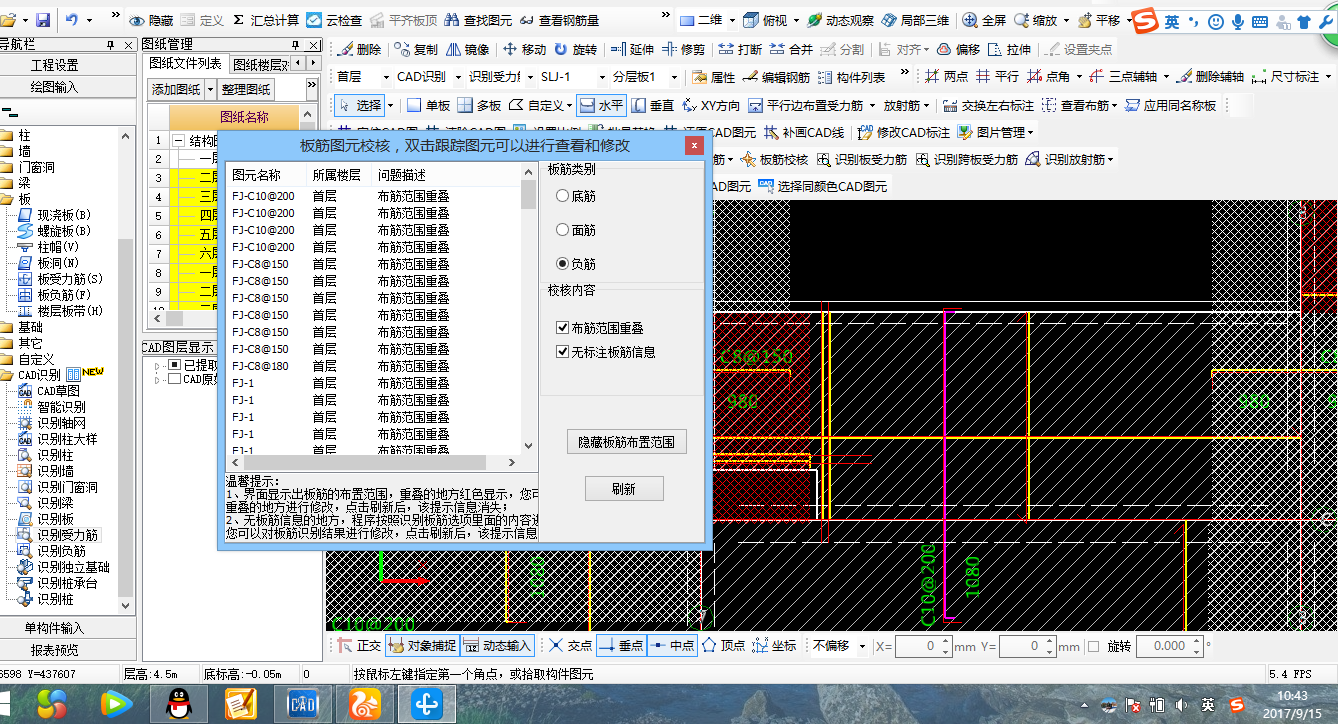Open QQ penguin app in taskbar
Image resolution: width=1338 pixels, height=724 pixels.
179,705
